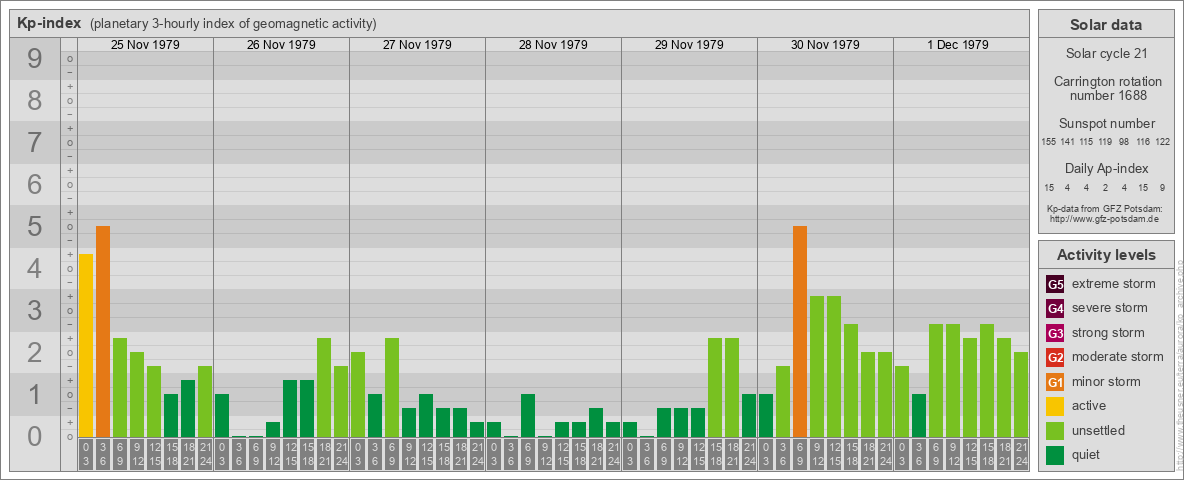Select the '30 Nov 1979' date header
Viewport: 1184px width, 480px height.
click(825, 45)
